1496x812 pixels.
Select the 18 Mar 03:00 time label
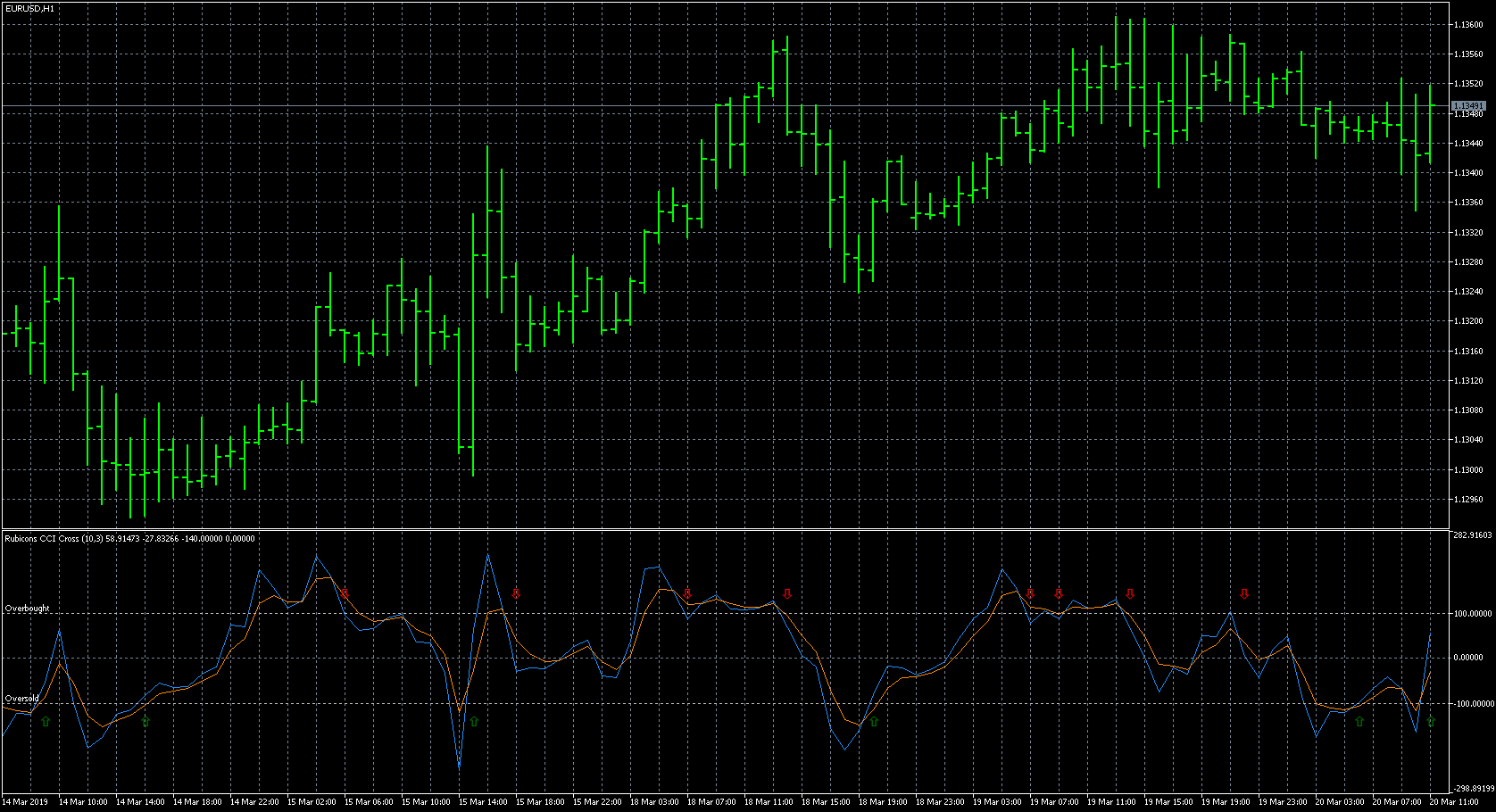click(x=654, y=802)
